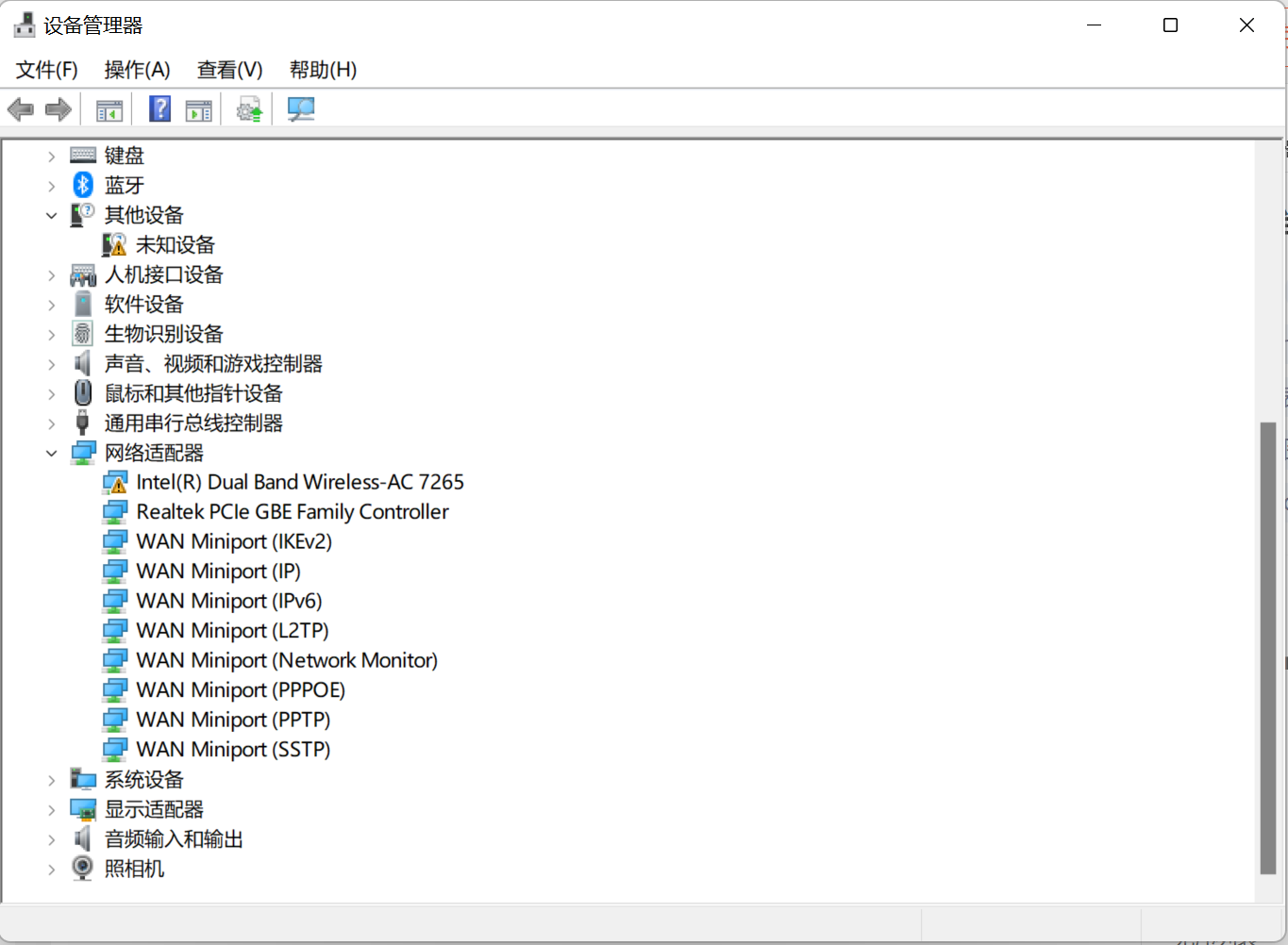
Task: Collapse the 网络适配器 category
Action: pyautogui.click(x=52, y=453)
